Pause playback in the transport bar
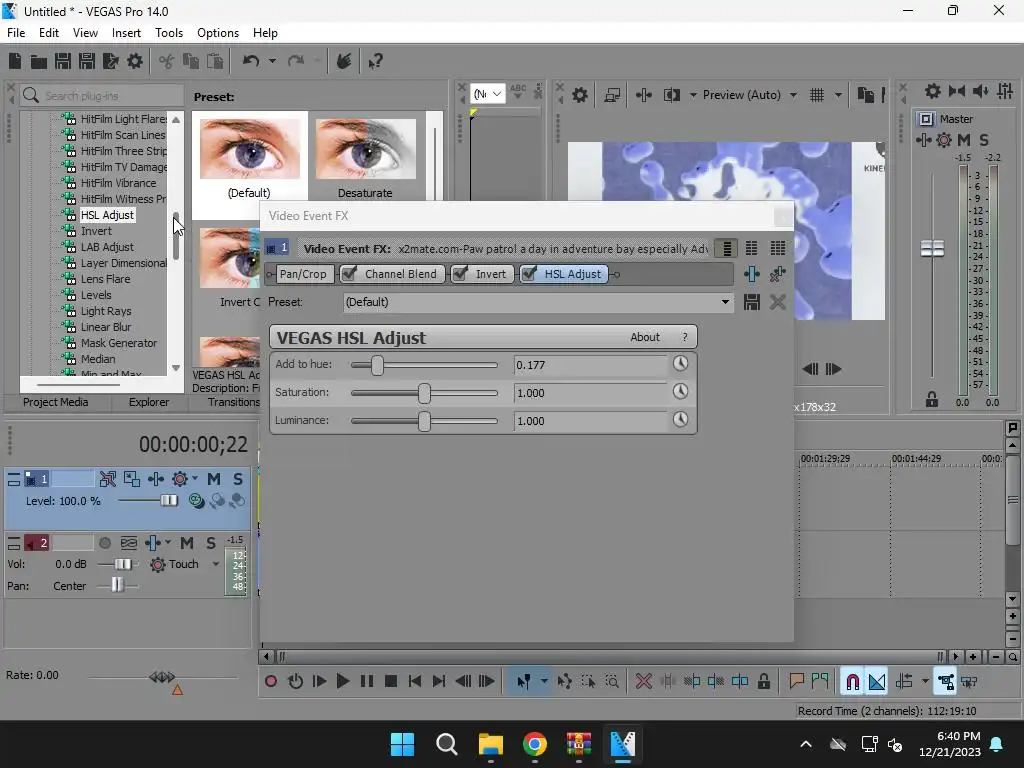The width and height of the screenshot is (1024, 768). (367, 681)
